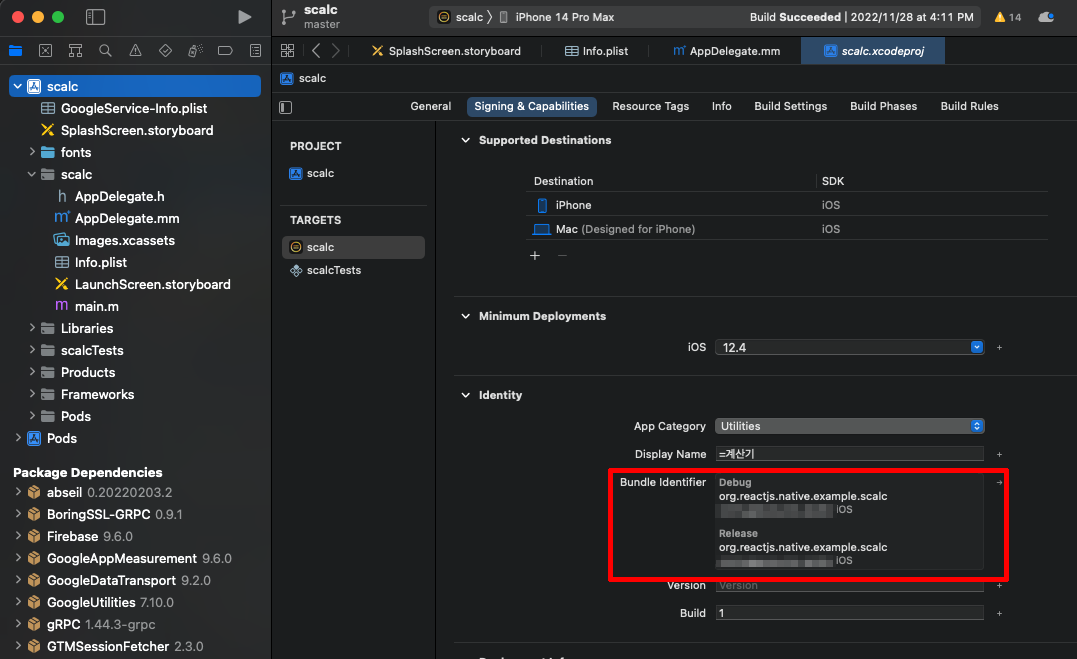This screenshot has height=659, width=1077.
Task: Add a supported destination with plus
Action: pos(535,256)
